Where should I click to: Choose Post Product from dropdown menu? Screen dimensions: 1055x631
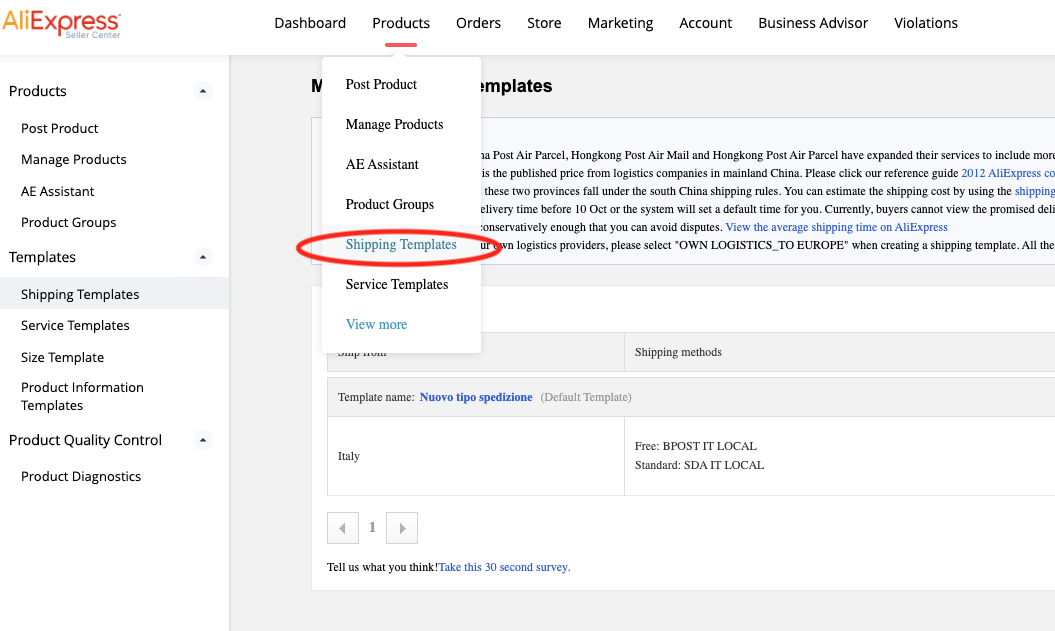tap(381, 84)
